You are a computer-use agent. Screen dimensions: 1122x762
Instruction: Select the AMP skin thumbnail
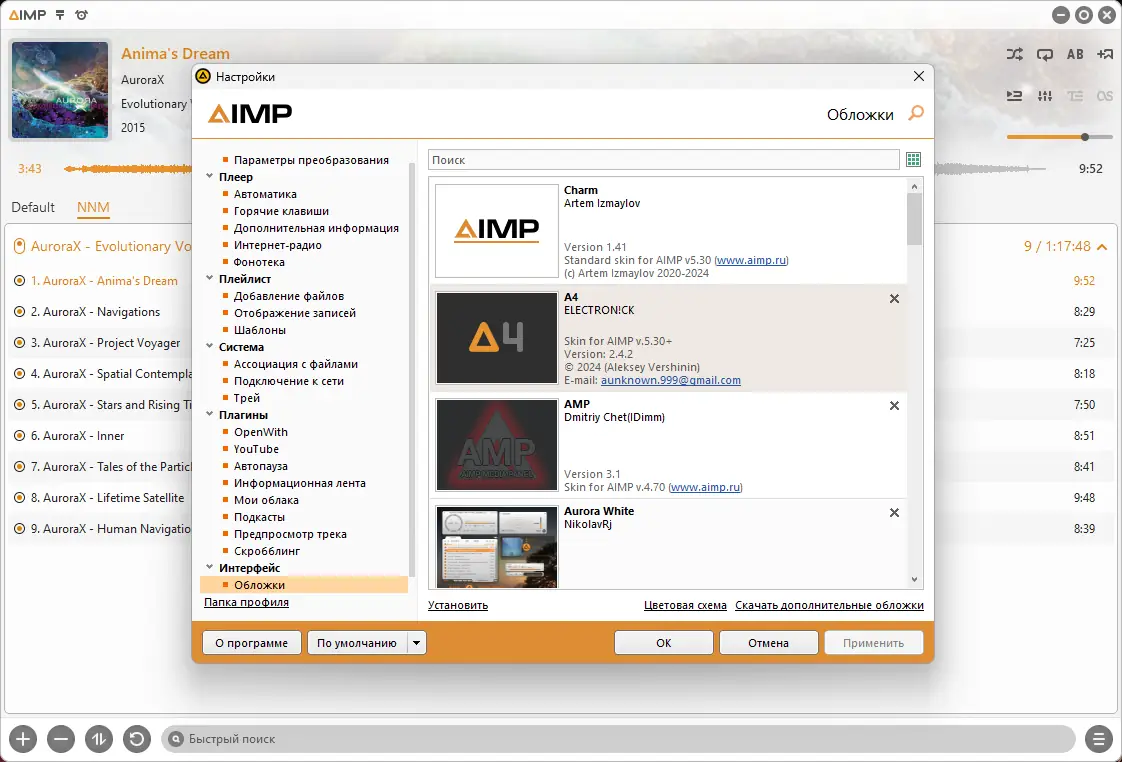pos(497,444)
